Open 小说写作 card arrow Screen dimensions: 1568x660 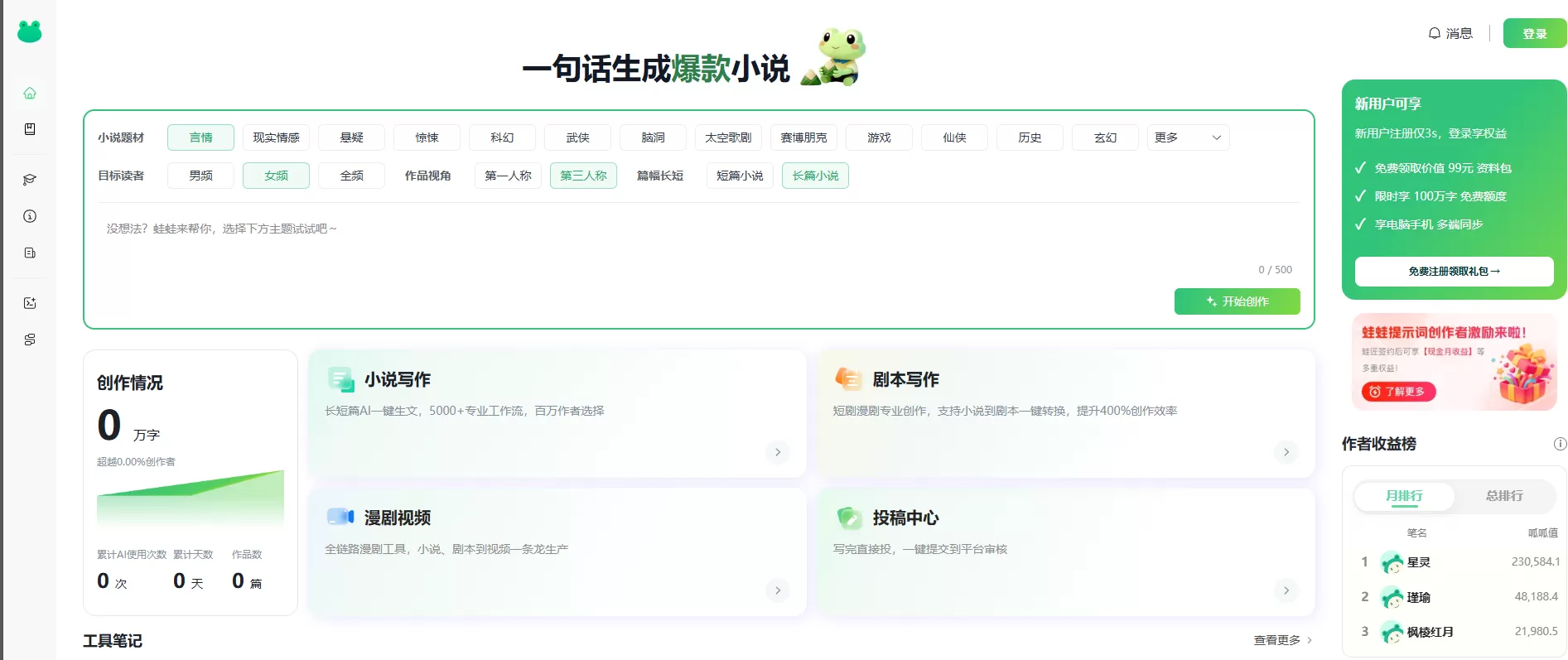(x=778, y=452)
